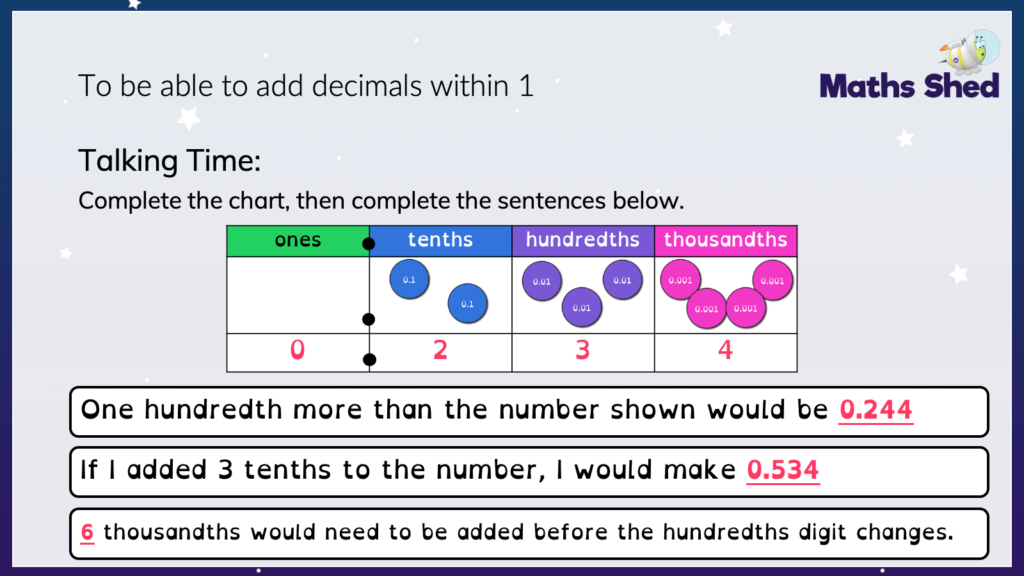Click the red answer 0.534
This screenshot has height=576, width=1024.
pyautogui.click(x=783, y=470)
